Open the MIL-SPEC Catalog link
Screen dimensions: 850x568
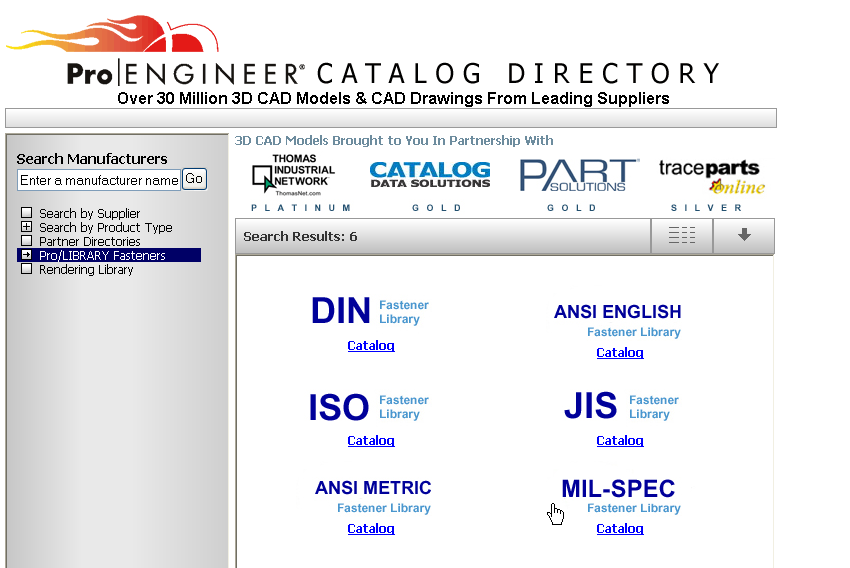click(x=620, y=529)
